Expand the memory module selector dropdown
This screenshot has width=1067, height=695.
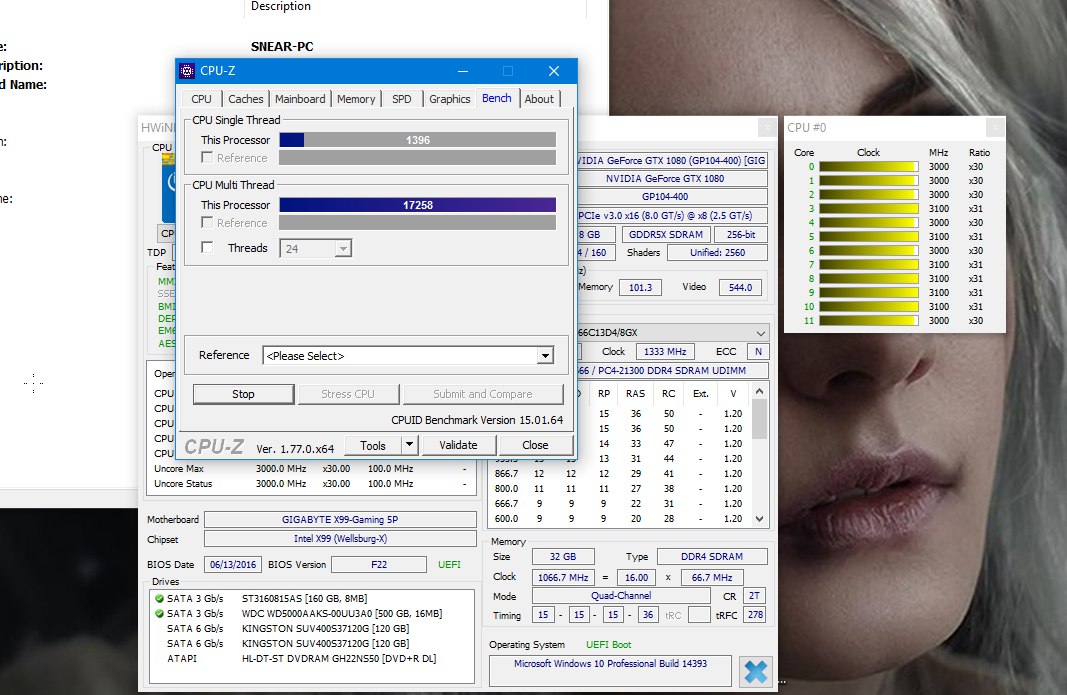pyautogui.click(x=761, y=333)
